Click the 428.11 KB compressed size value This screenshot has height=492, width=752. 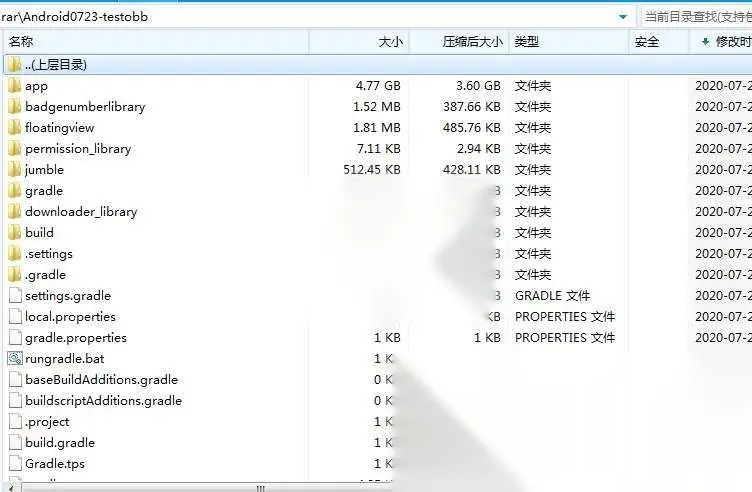tap(472, 170)
